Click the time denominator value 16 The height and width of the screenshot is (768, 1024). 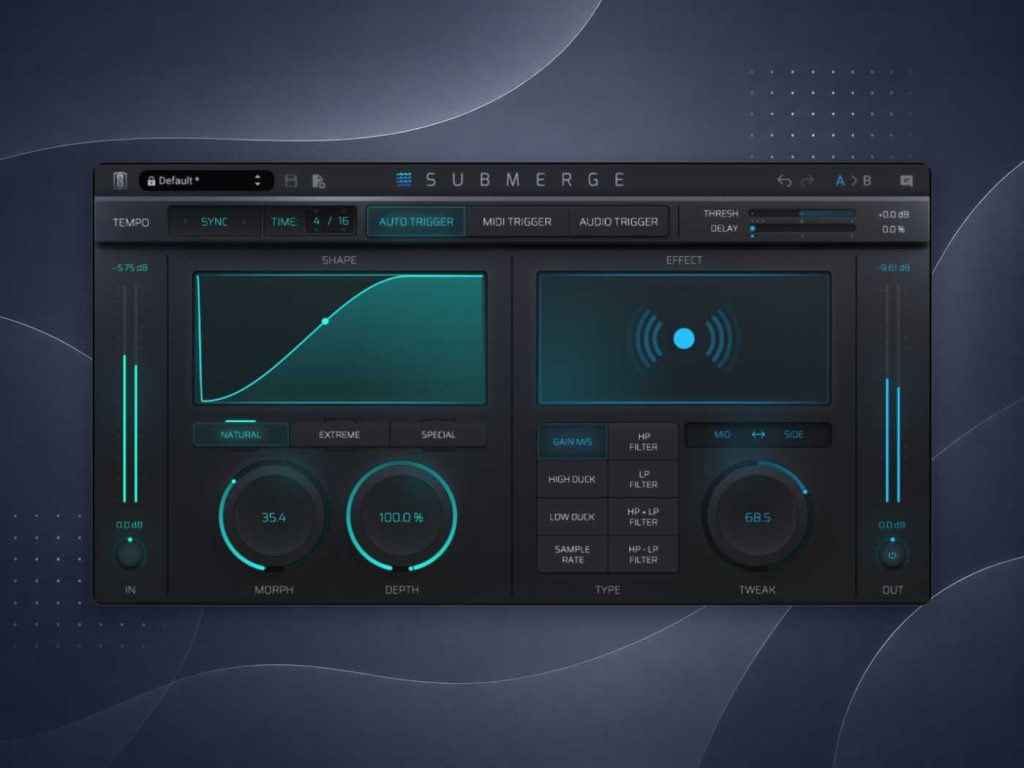tap(343, 221)
